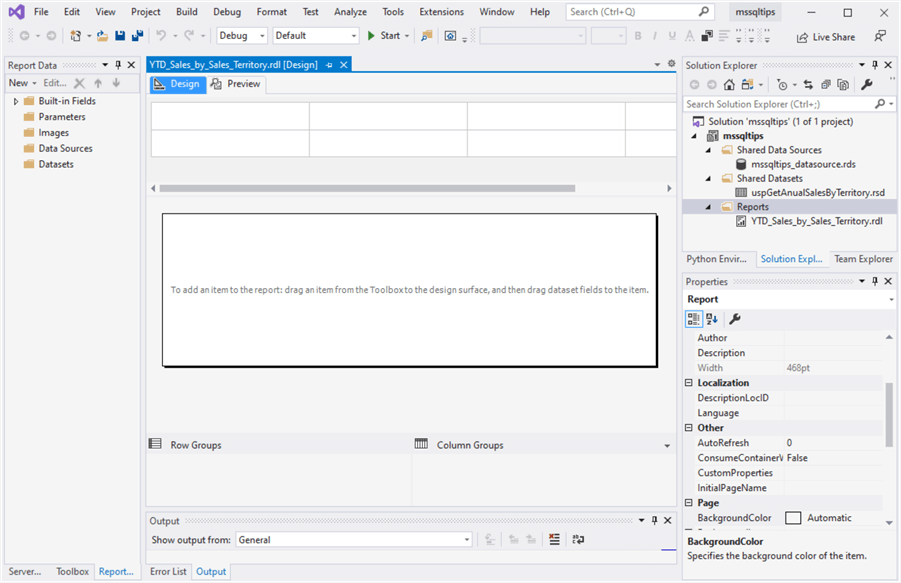This screenshot has width=901, height=583.
Task: Click the Live Share button
Action: coord(825,37)
